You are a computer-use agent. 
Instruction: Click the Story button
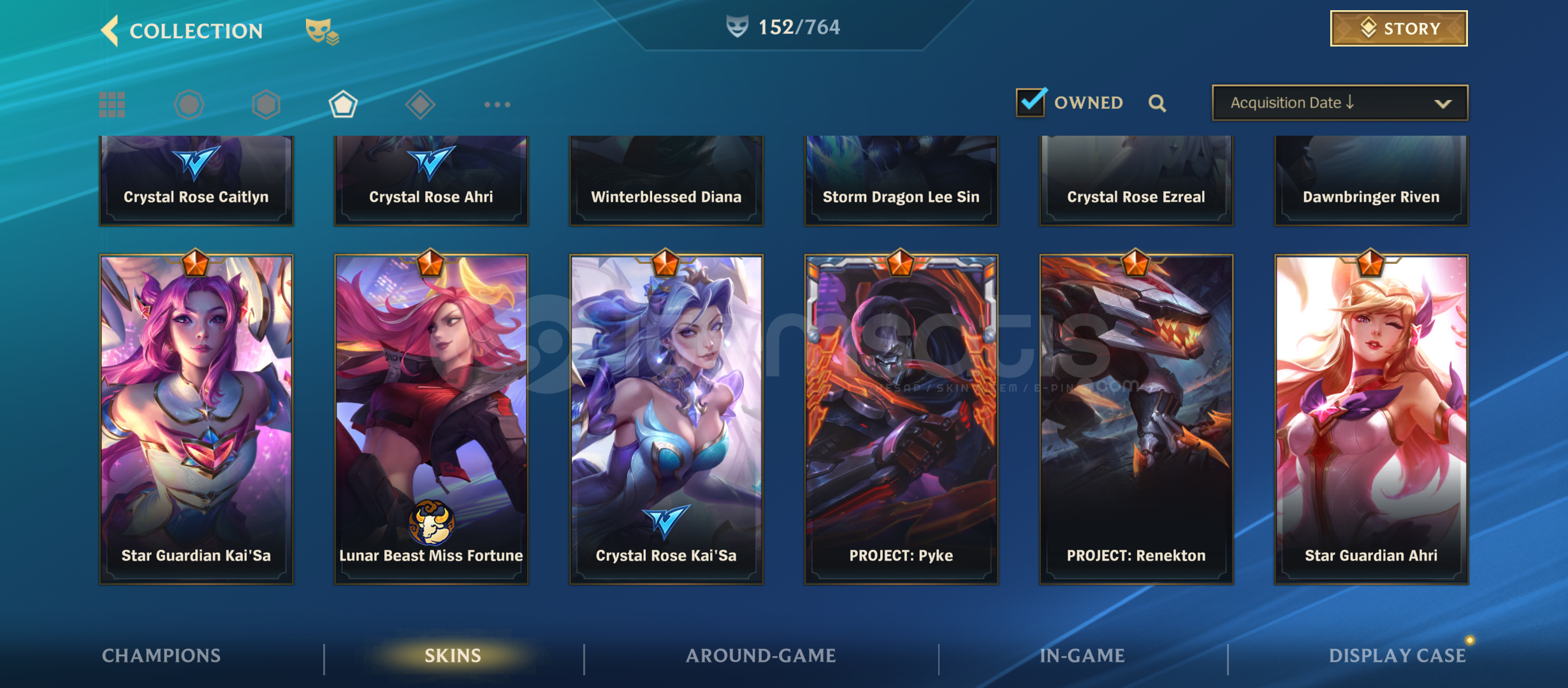coord(1398,29)
